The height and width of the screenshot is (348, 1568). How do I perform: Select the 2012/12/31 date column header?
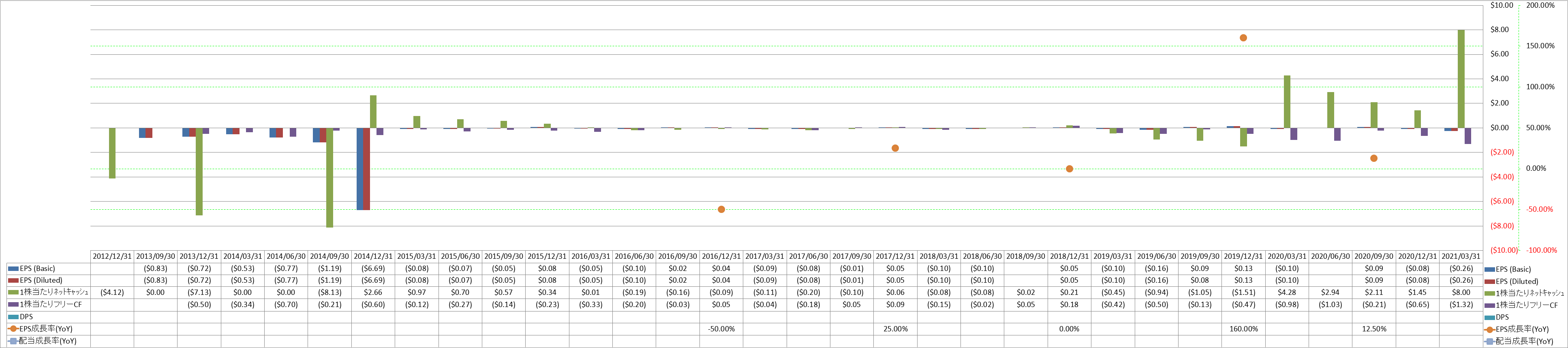112,257
